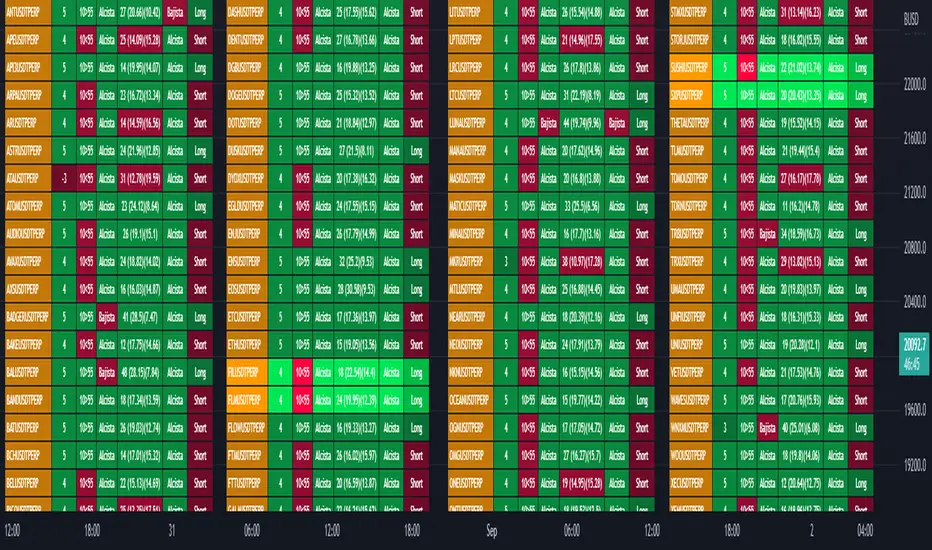
Task: Click the 'WAVESUSDTPERP' symbol cell
Action: point(690,400)
